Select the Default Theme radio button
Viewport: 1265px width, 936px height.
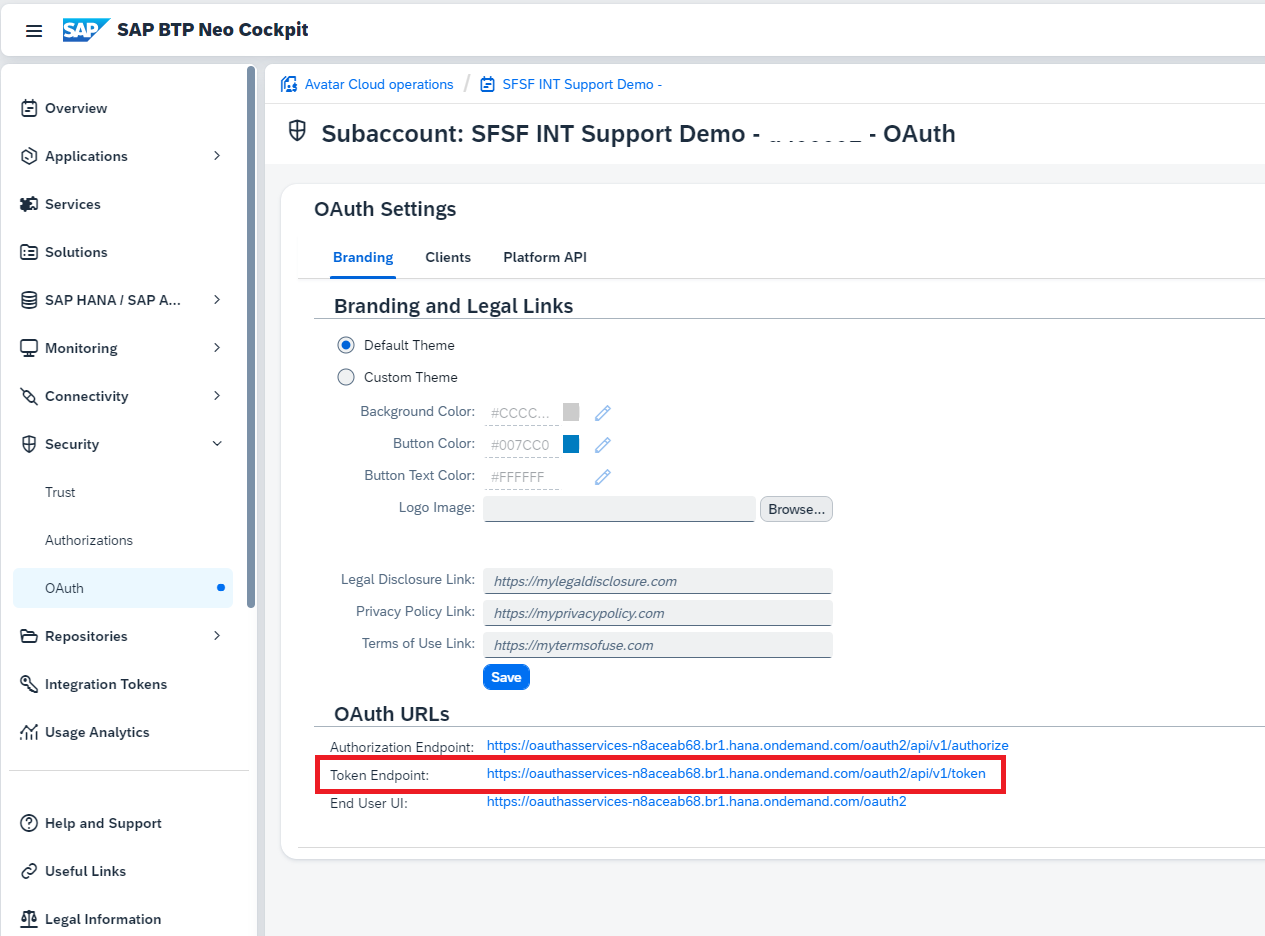pos(346,345)
